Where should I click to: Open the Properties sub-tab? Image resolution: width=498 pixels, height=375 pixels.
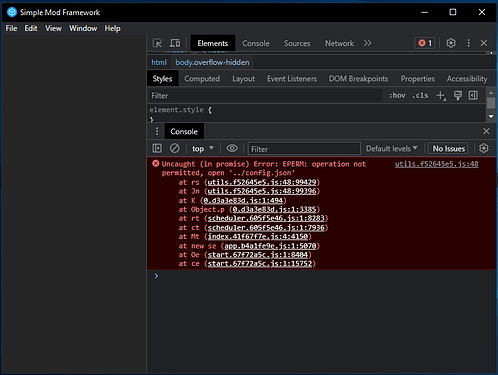point(418,79)
